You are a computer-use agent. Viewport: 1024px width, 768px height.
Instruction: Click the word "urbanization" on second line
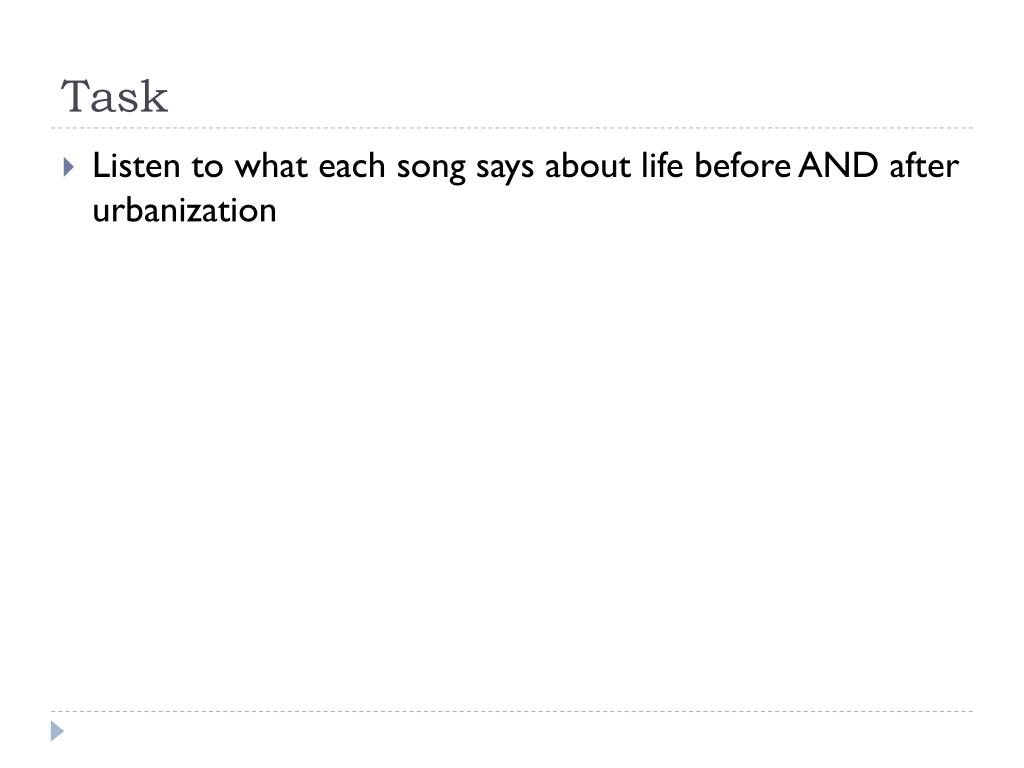[184, 210]
